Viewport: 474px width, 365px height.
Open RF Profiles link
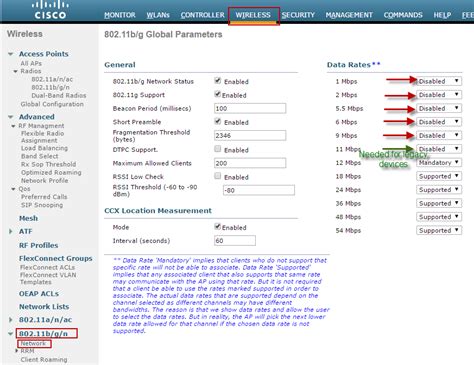[x=39, y=245]
